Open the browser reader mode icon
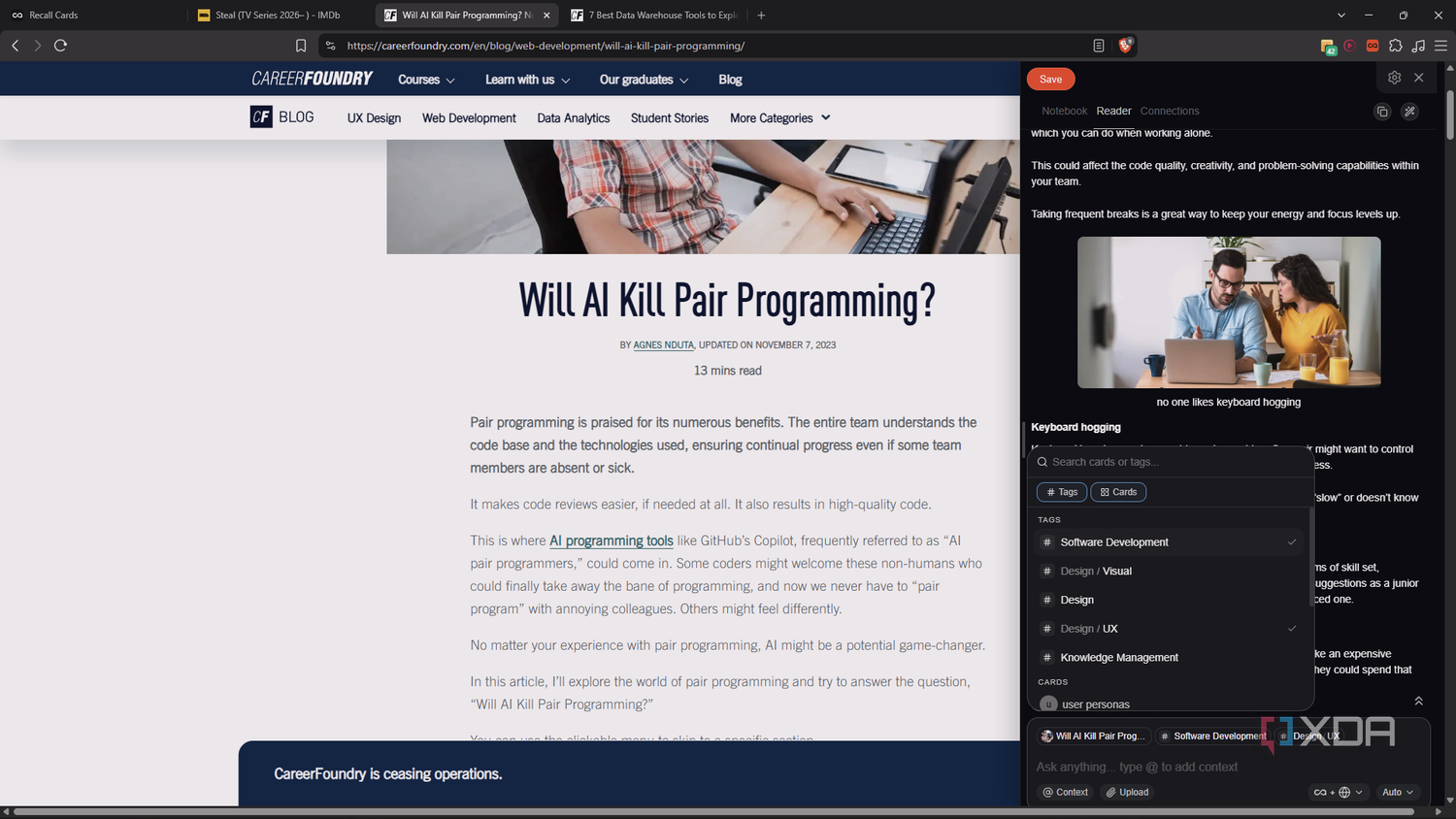Screen dimensions: 1456x819 point(1098,46)
